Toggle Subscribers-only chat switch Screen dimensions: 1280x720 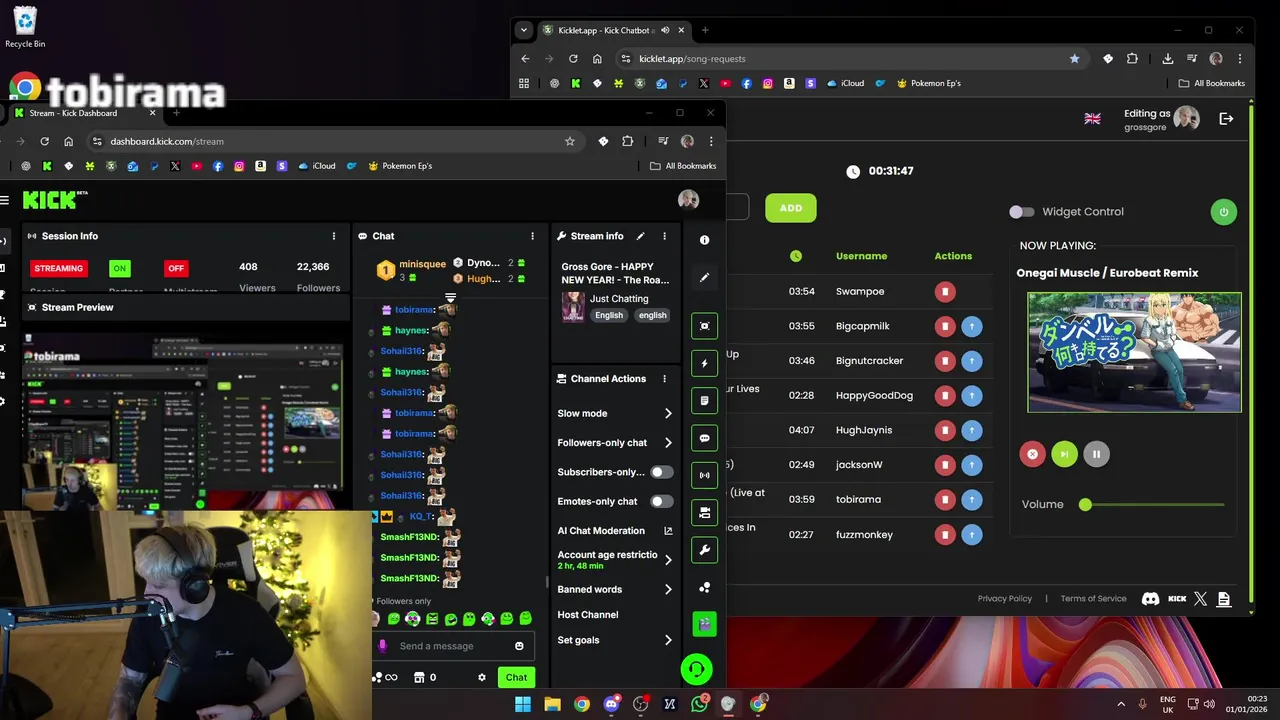point(661,472)
